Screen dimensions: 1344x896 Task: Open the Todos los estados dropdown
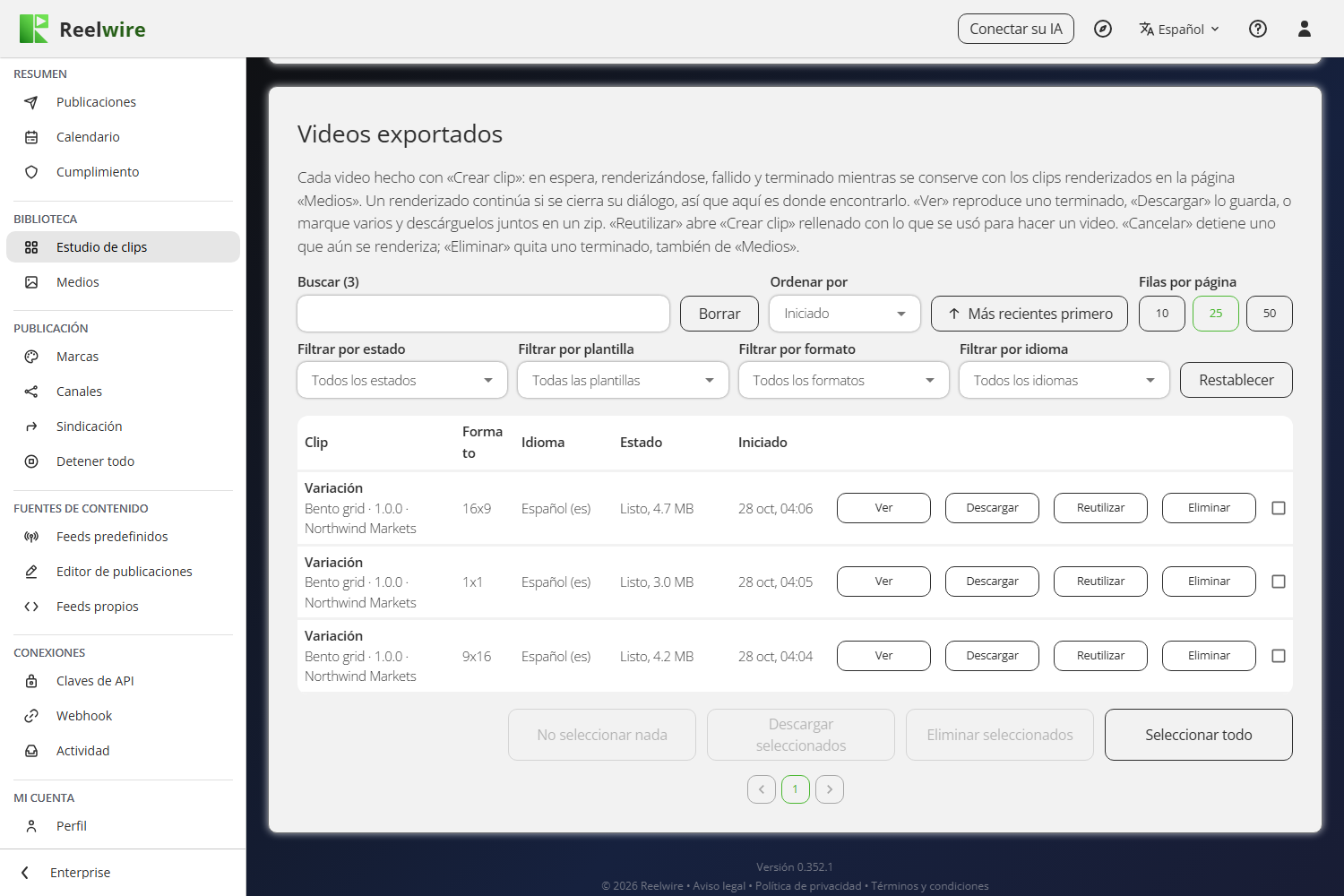(x=402, y=380)
